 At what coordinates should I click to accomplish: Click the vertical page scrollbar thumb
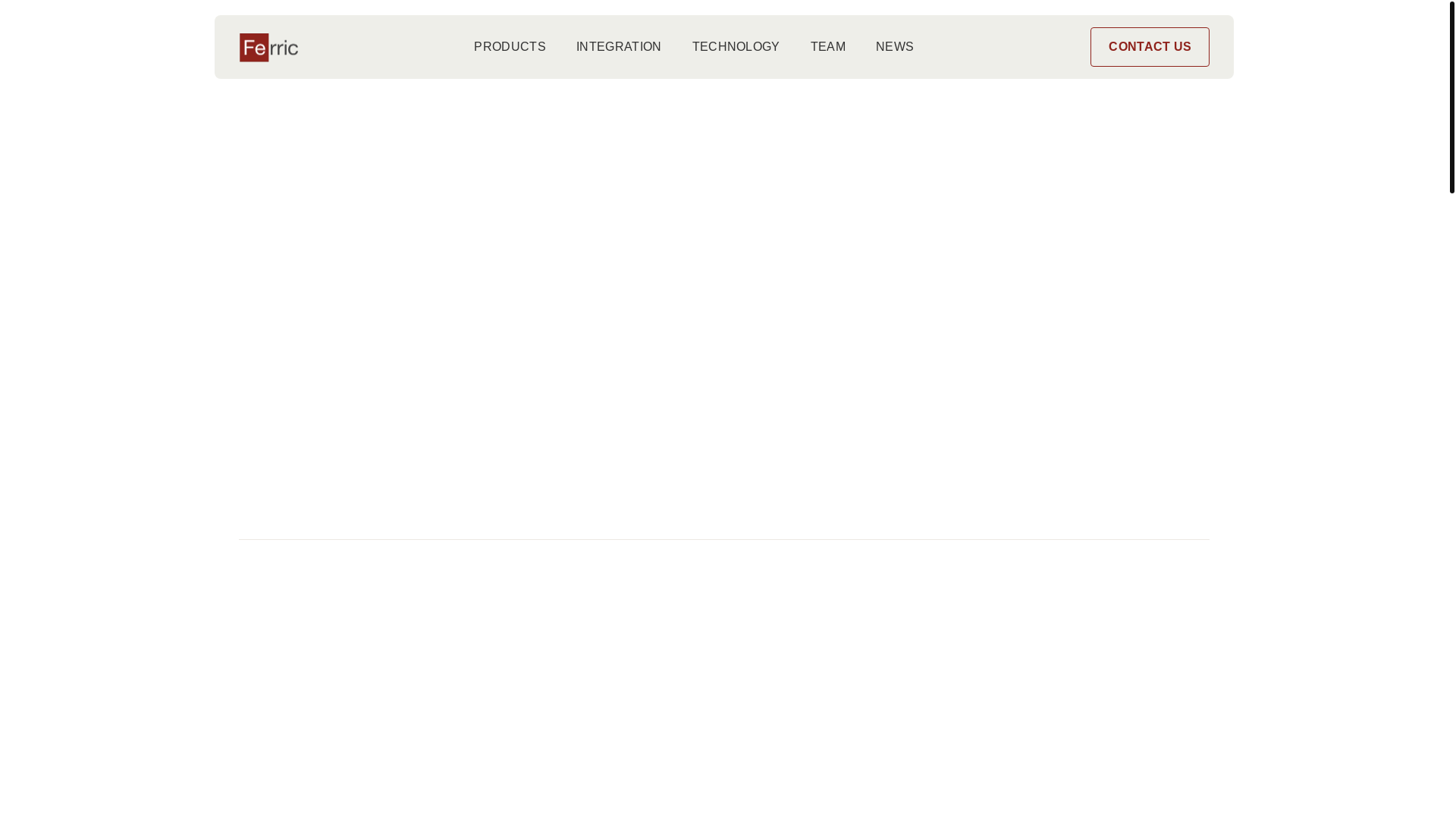(x=1451, y=97)
